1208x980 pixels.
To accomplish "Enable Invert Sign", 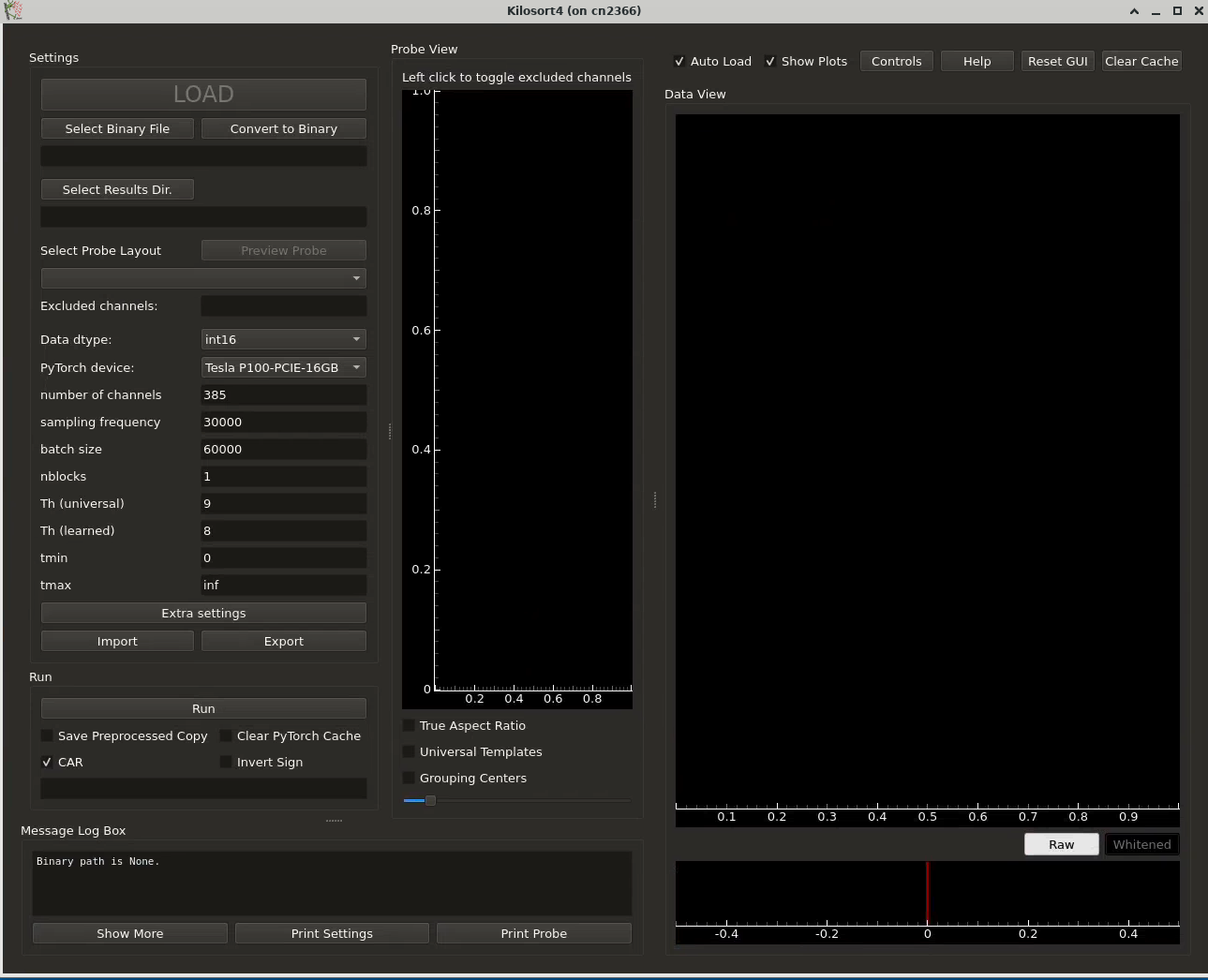I will point(226,762).
